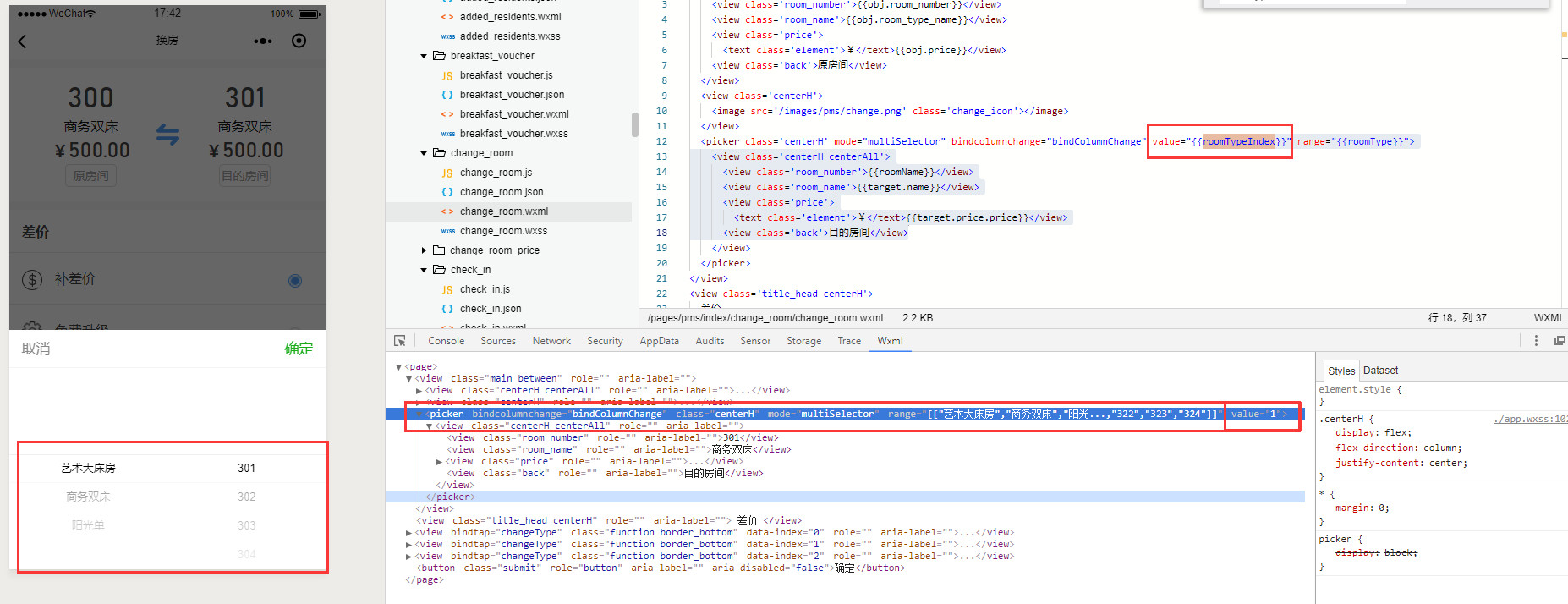
Task: Click the circular close-target icon in the simulator header
Action: click(x=299, y=41)
